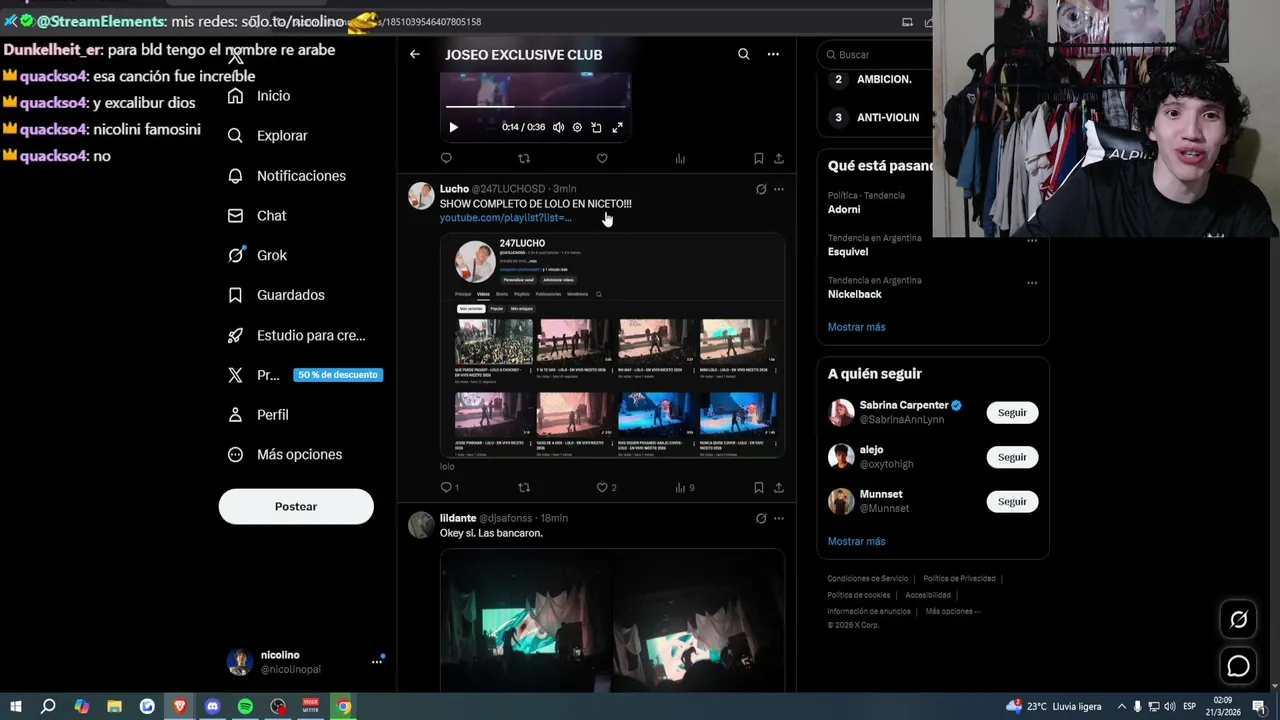Go to Inicio in the sidebar
1280x720 pixels.
(x=259, y=96)
